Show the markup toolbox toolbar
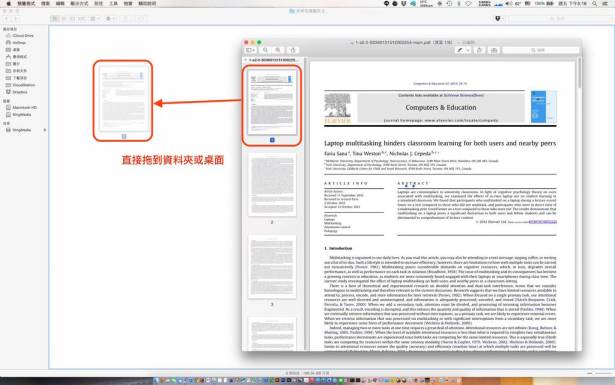Viewport: 615px width, 385px height. 494,50
